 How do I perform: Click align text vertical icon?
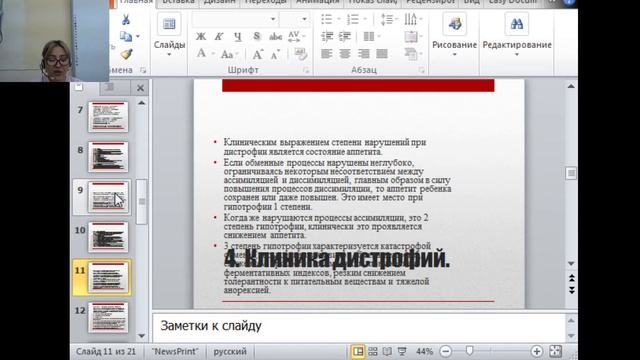pyautogui.click(x=413, y=36)
